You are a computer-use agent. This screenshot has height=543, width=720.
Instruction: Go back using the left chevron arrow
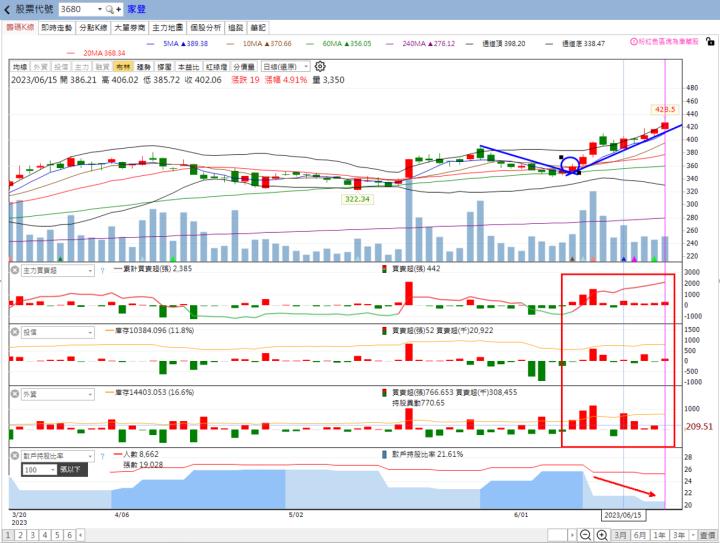click(7, 9)
